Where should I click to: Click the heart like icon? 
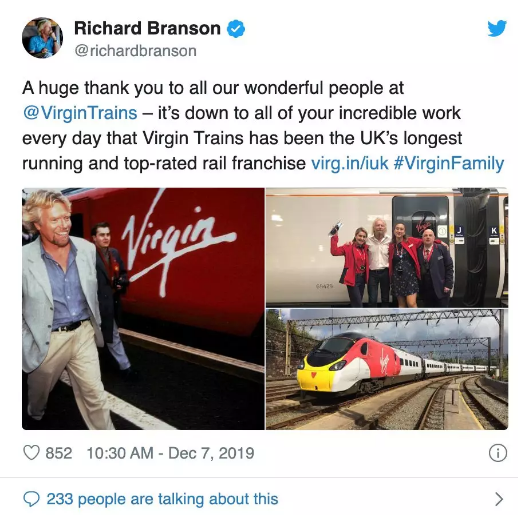tap(31, 453)
